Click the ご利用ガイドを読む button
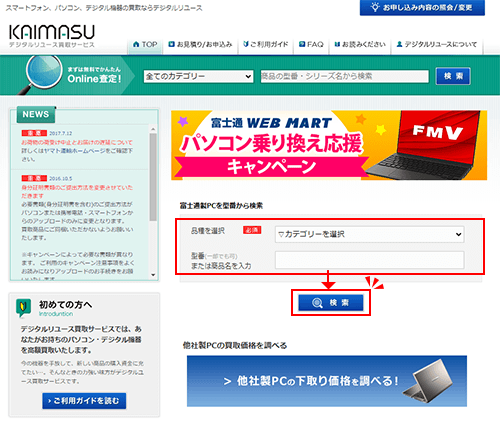The width and height of the screenshot is (500, 425). pyautogui.click(x=84, y=401)
